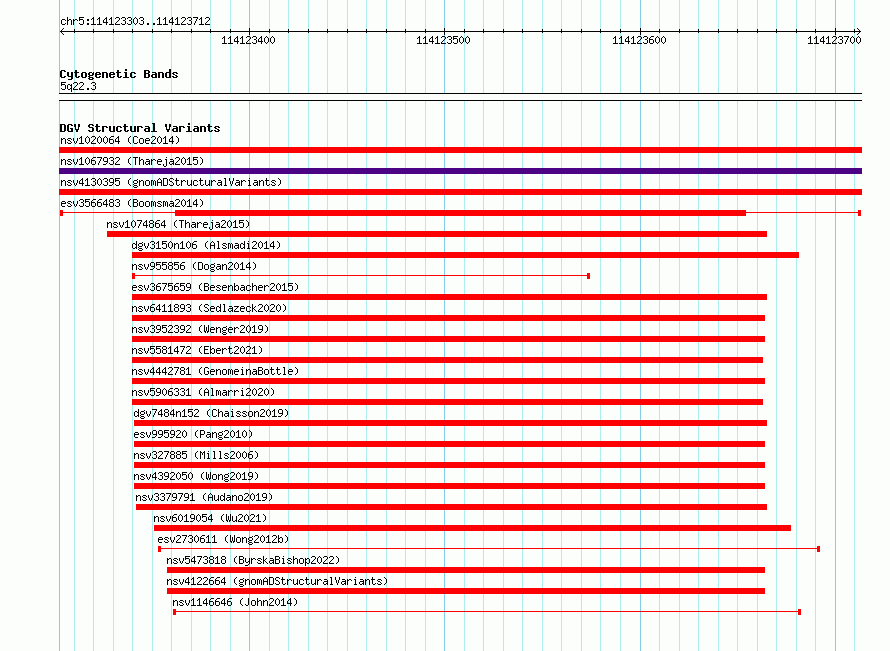The image size is (890, 651).
Task: Click nsv955856 (Dogan2014) label
Action: (x=194, y=266)
